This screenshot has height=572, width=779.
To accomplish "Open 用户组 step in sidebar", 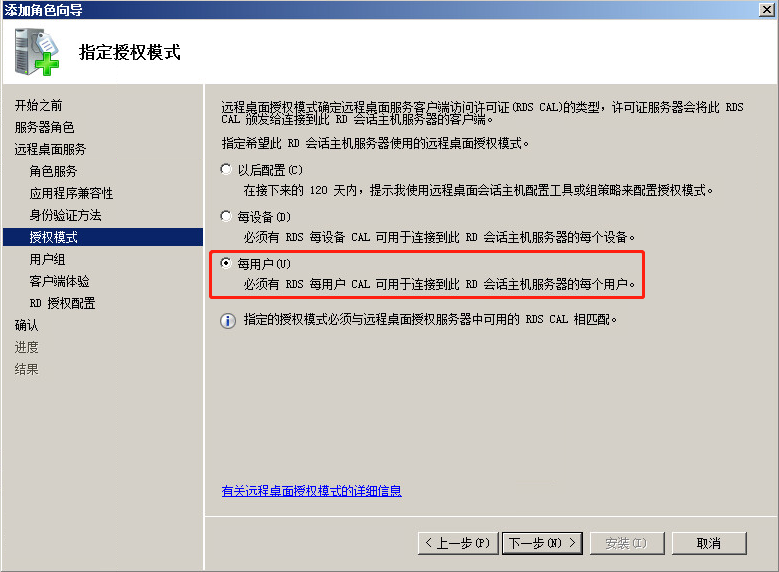I will pyautogui.click(x=47, y=259).
